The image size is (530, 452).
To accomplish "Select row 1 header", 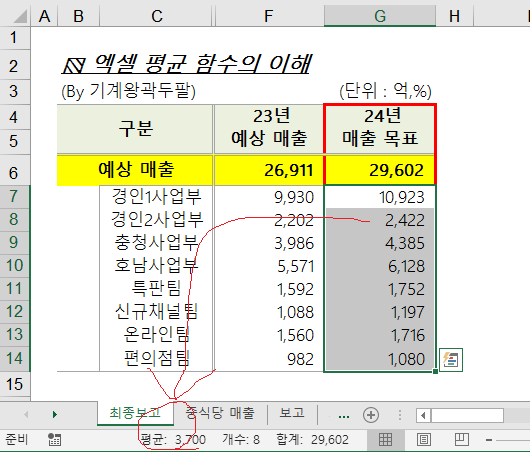I will click(x=15, y=38).
